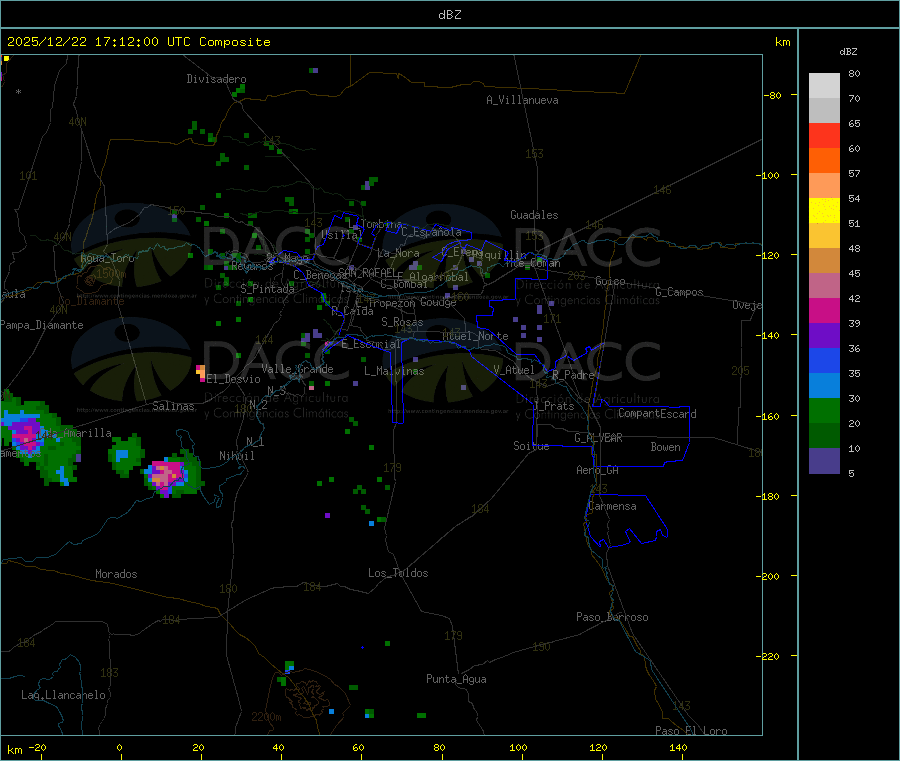Select the S_Pintada label
Viewport: 900px width, 761px height.
coord(267,289)
